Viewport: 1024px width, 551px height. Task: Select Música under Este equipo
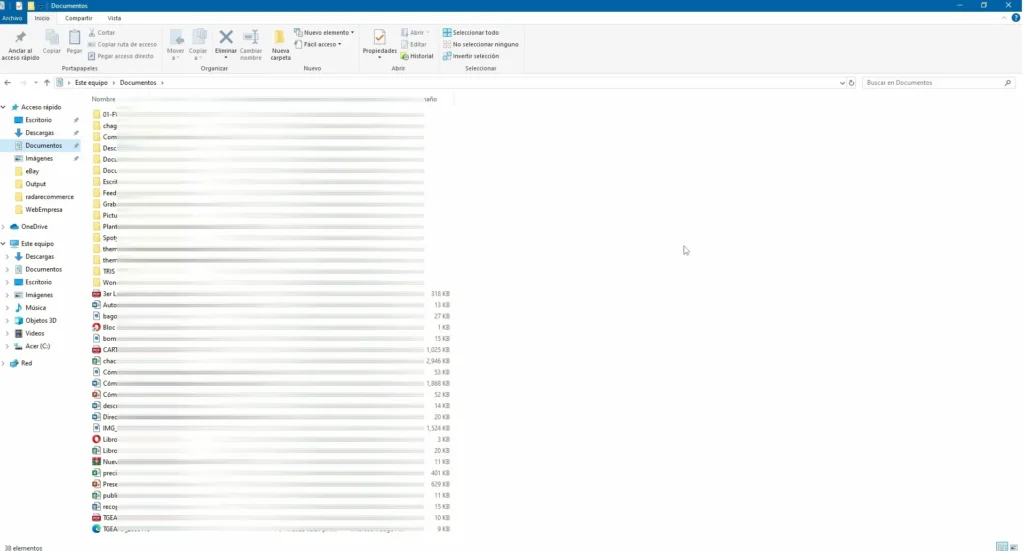pos(35,307)
